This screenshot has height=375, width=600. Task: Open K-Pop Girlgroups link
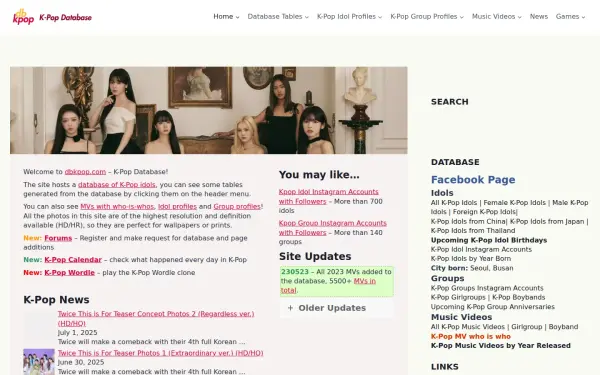coord(458,297)
